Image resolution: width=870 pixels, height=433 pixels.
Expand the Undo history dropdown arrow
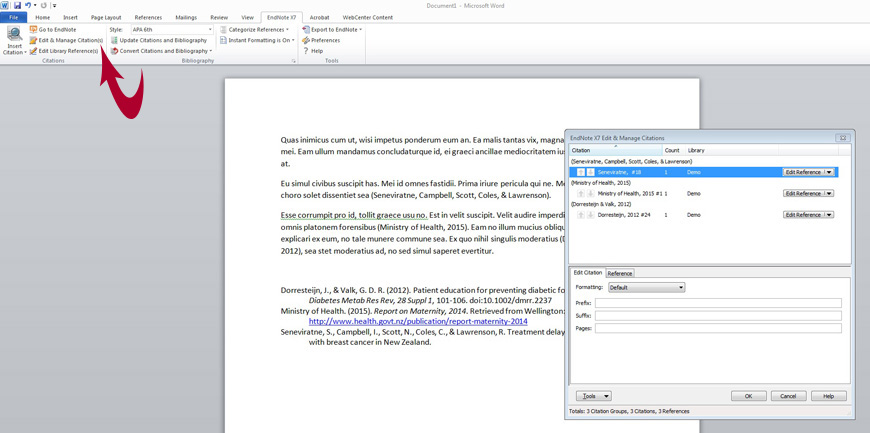tap(34, 5)
